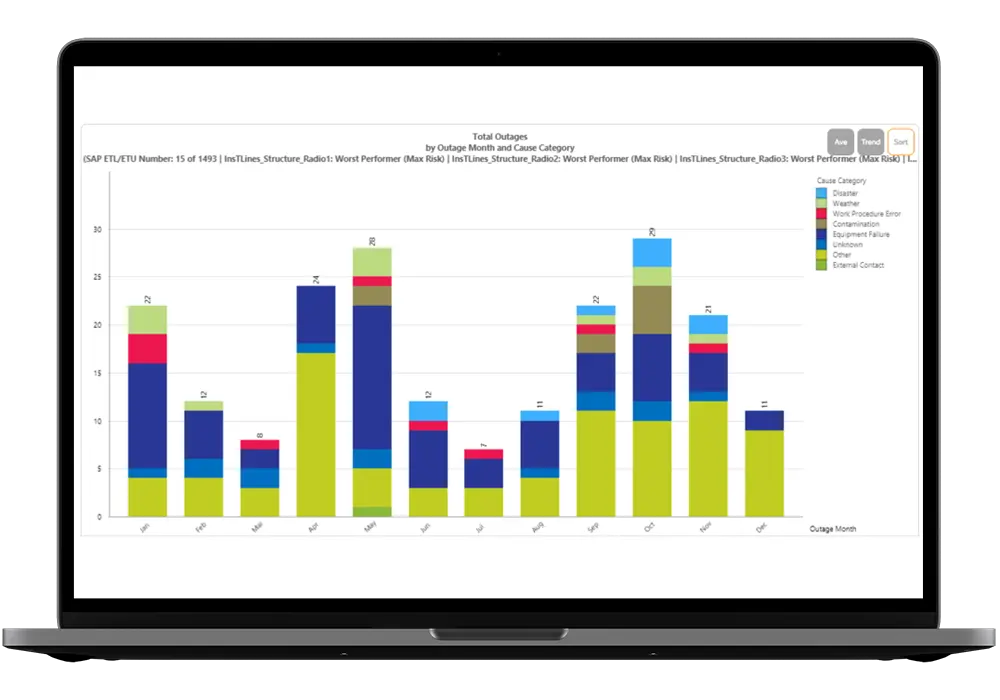Select the December bar's dark blue segment
1000x700 pixels.
pos(763,420)
